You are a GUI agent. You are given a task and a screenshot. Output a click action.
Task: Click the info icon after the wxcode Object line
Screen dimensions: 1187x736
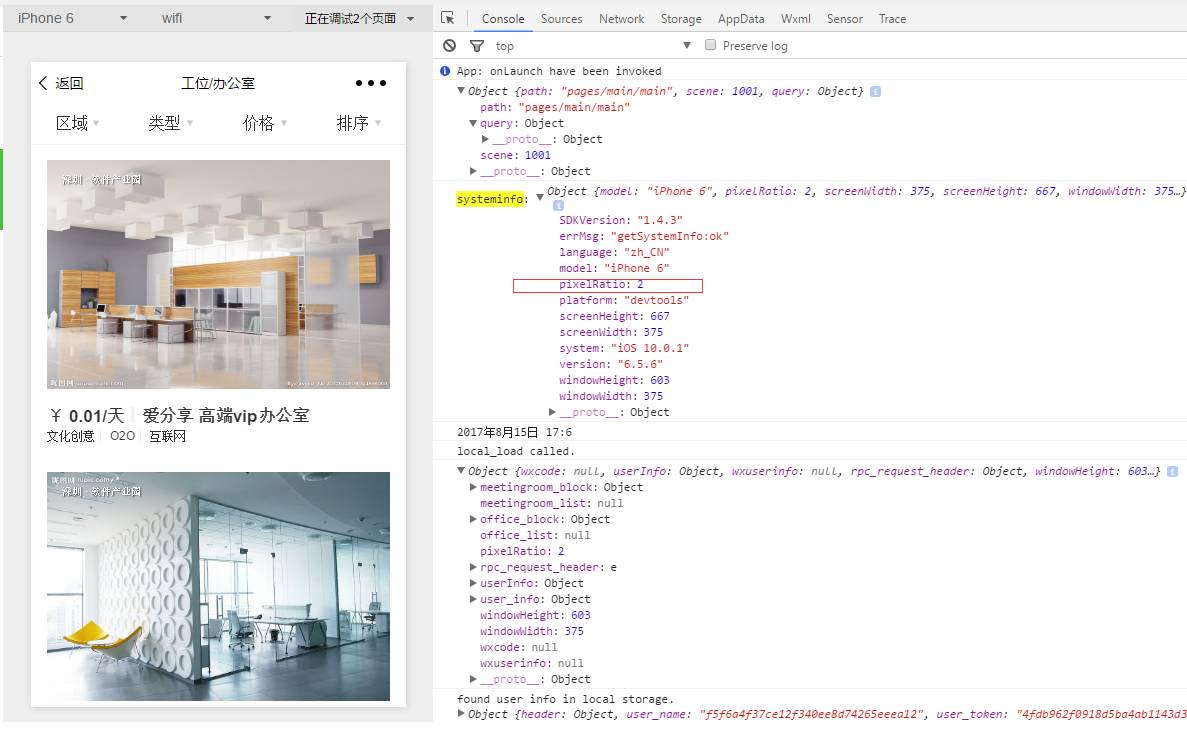1173,472
